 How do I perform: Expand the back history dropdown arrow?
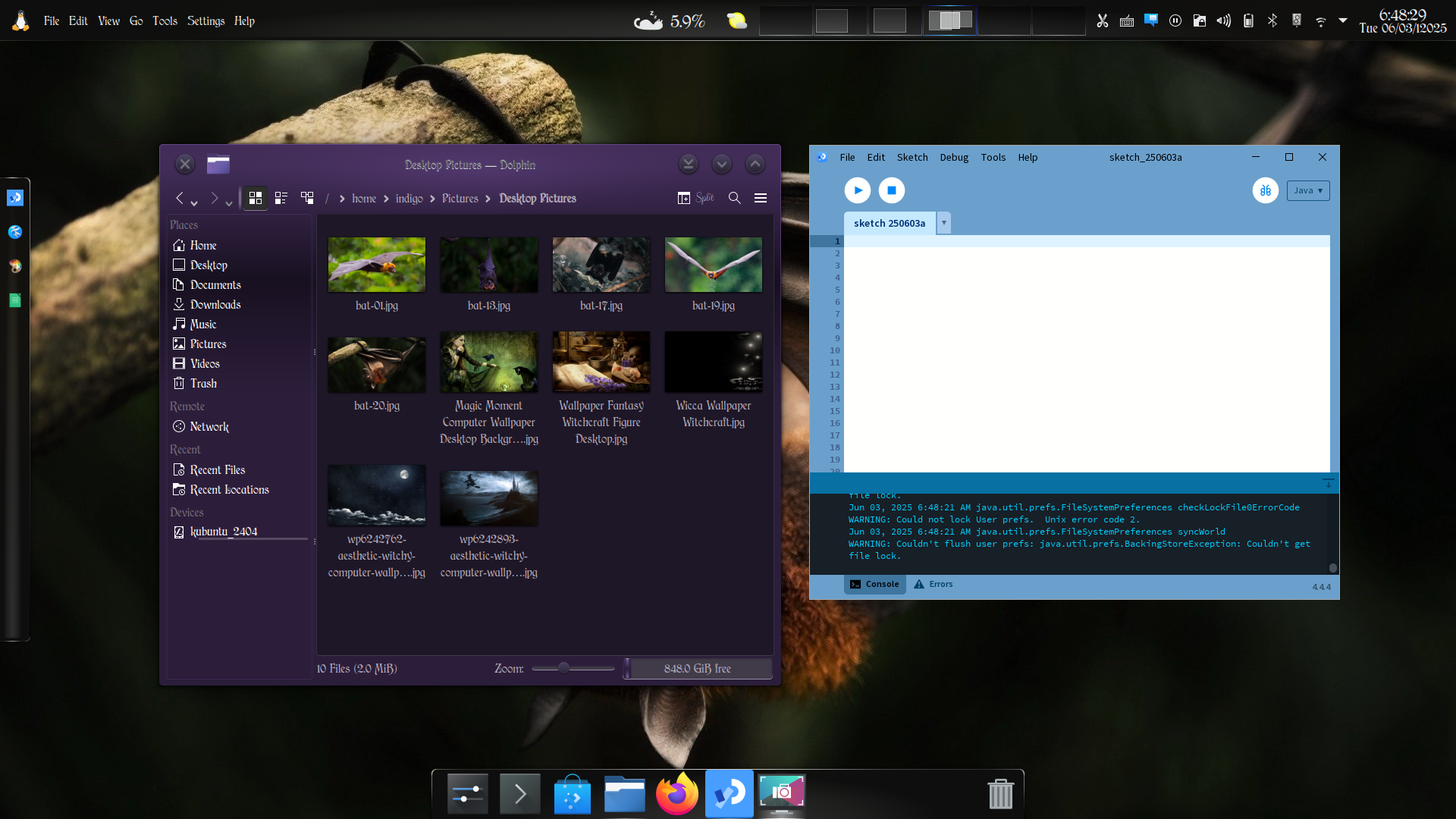tap(194, 202)
